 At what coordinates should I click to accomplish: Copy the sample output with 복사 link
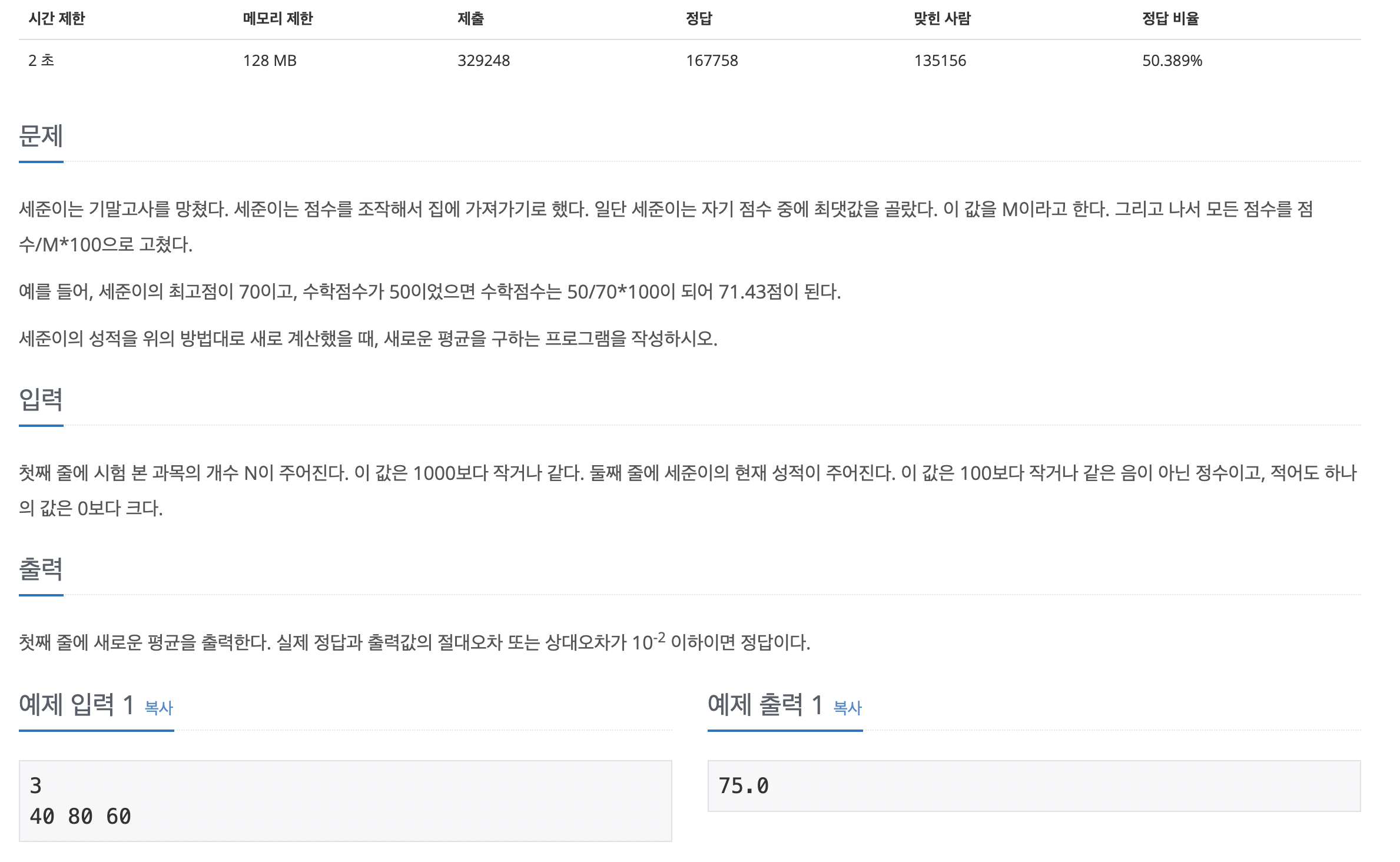point(848,707)
